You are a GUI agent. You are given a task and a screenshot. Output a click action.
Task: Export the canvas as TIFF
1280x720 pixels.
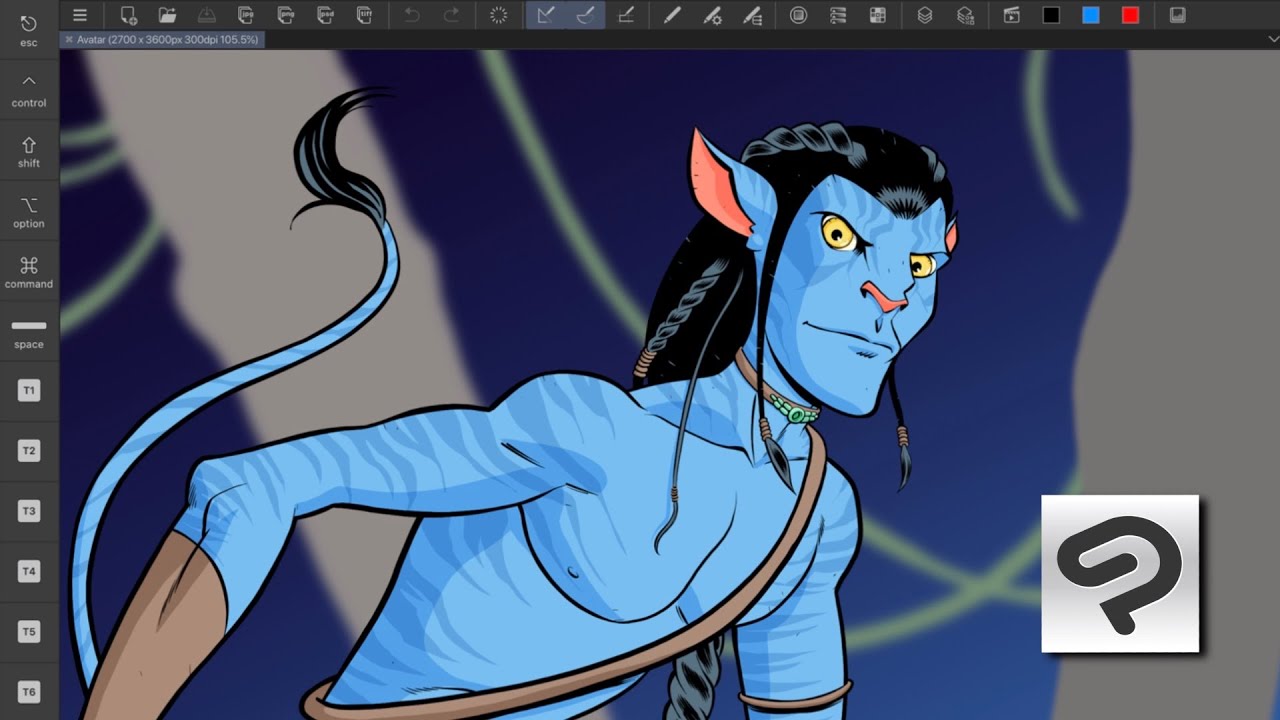click(x=365, y=15)
